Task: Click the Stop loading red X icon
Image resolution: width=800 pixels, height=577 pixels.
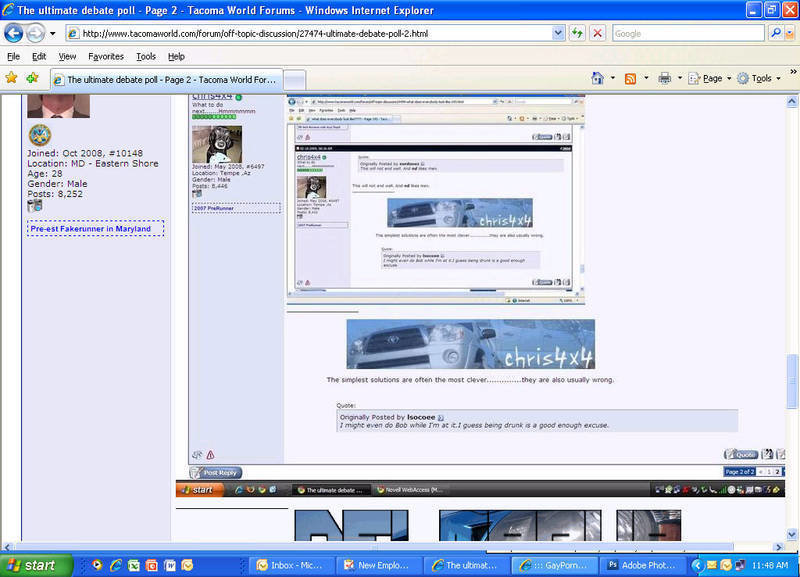Action: 597,34
